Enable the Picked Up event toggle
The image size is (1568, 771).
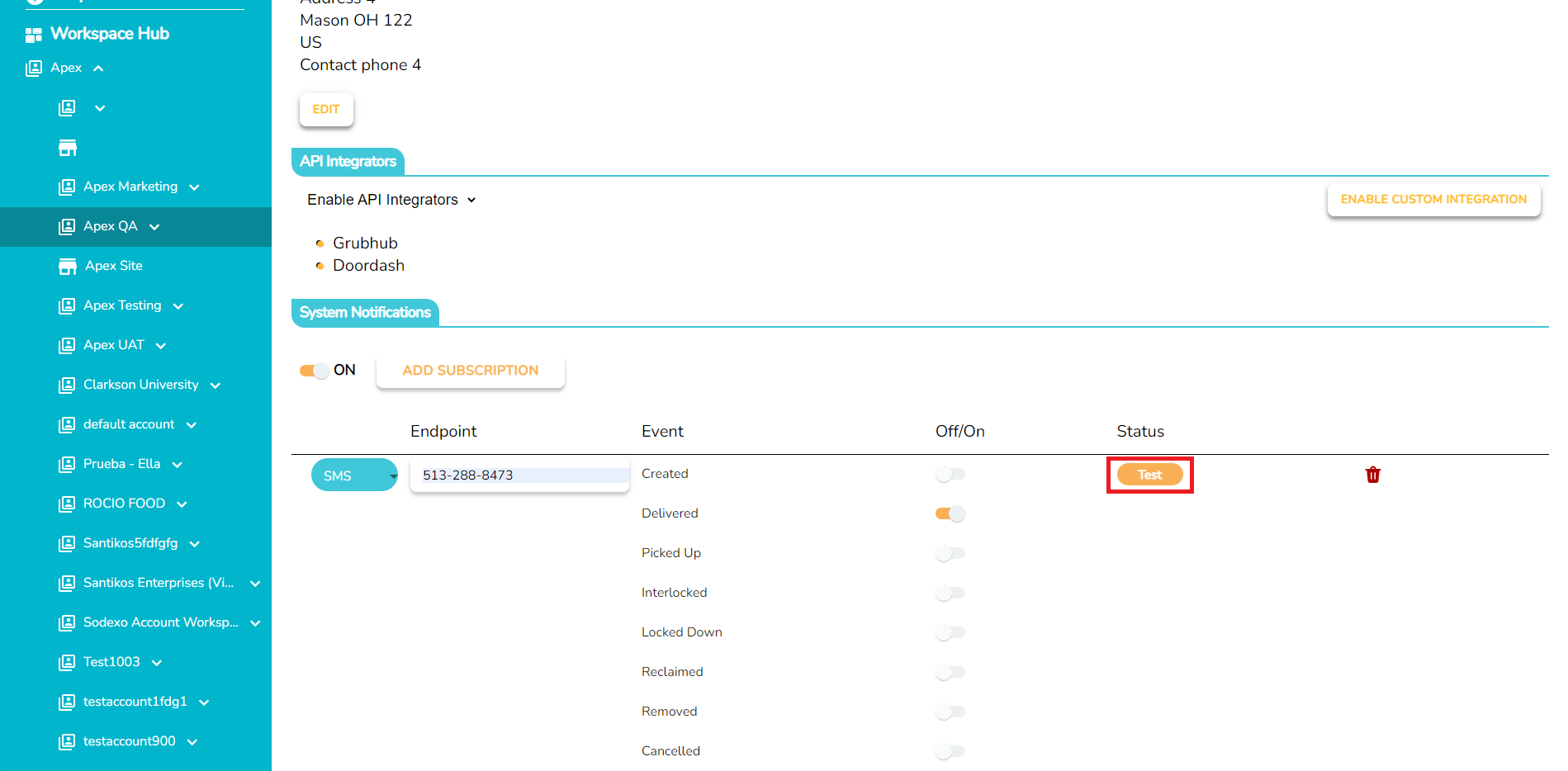pyautogui.click(x=950, y=554)
